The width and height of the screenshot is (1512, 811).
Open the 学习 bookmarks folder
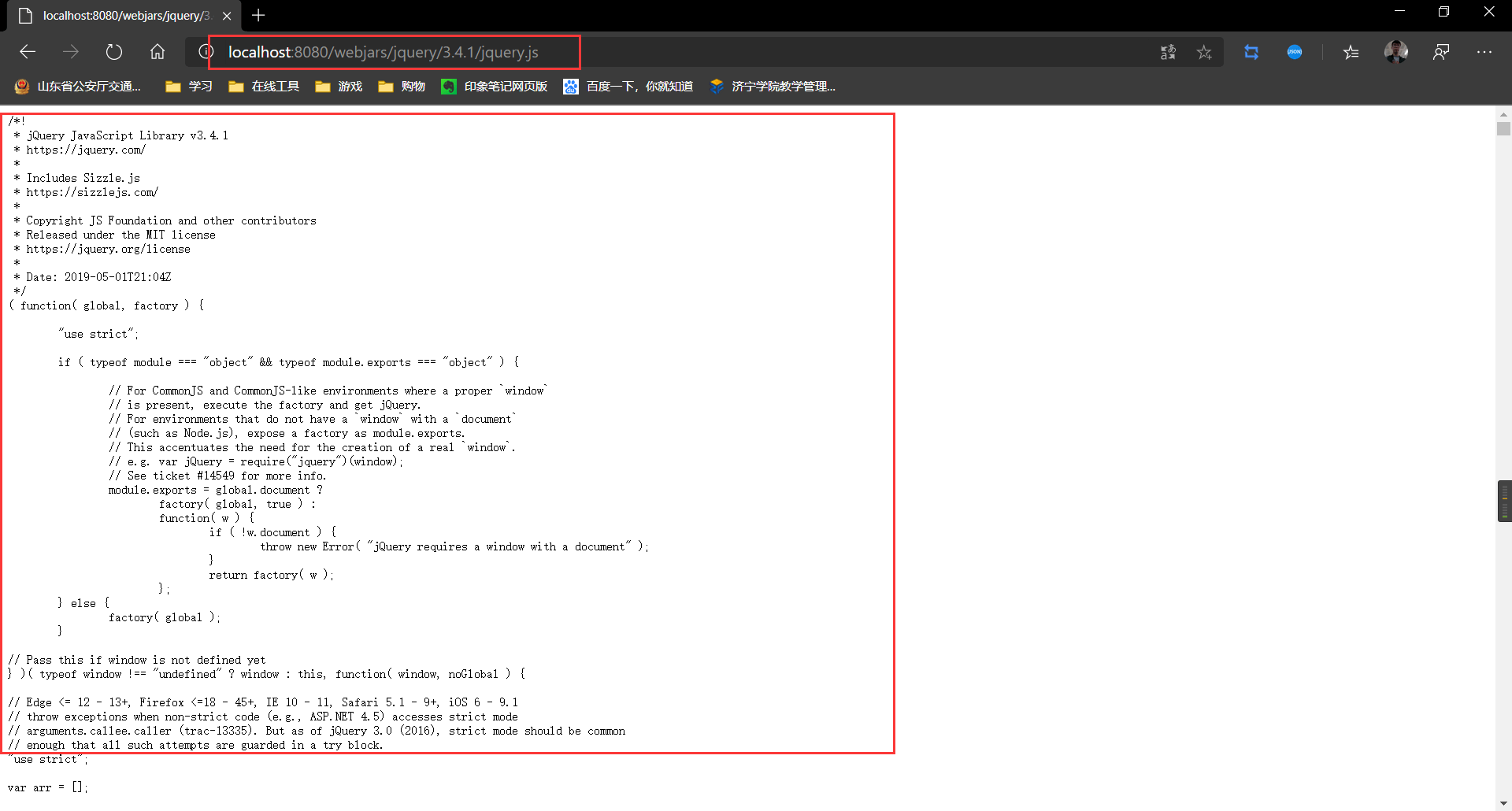(189, 87)
